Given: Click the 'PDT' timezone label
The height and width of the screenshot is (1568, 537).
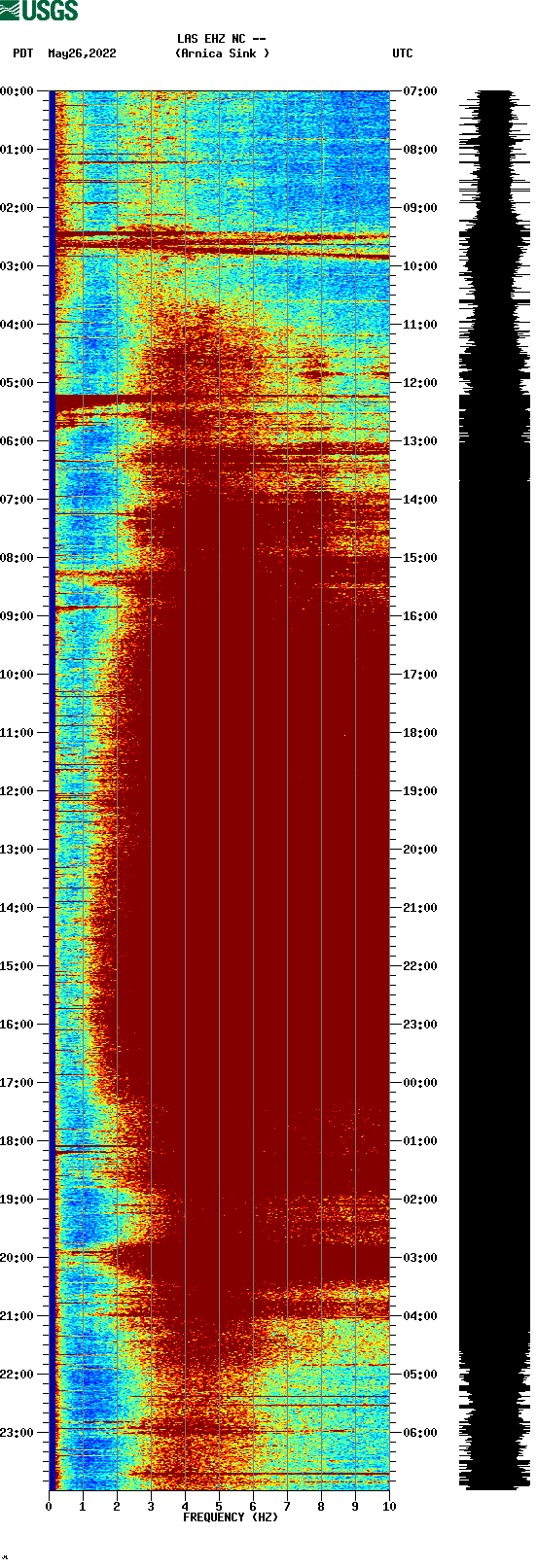Looking at the screenshot, I should [23, 53].
